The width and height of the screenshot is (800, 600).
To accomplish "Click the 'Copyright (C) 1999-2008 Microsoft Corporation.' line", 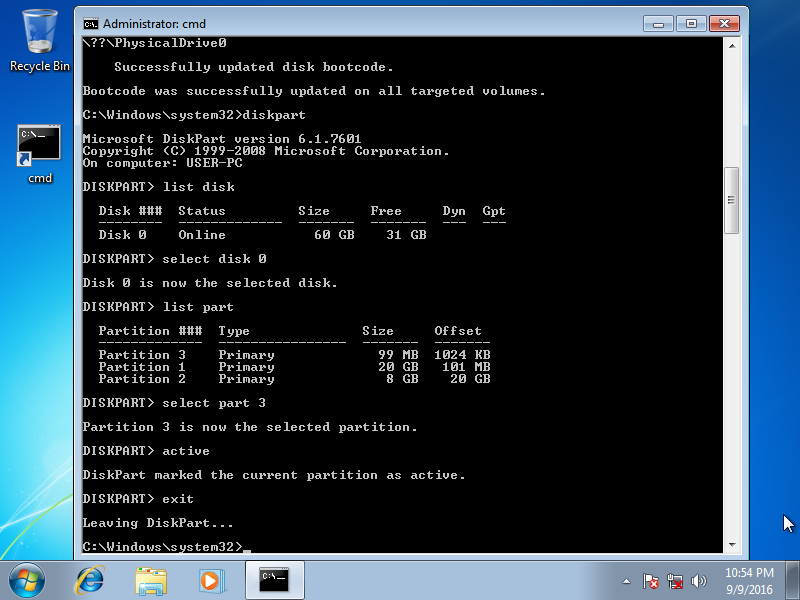I will [266, 151].
